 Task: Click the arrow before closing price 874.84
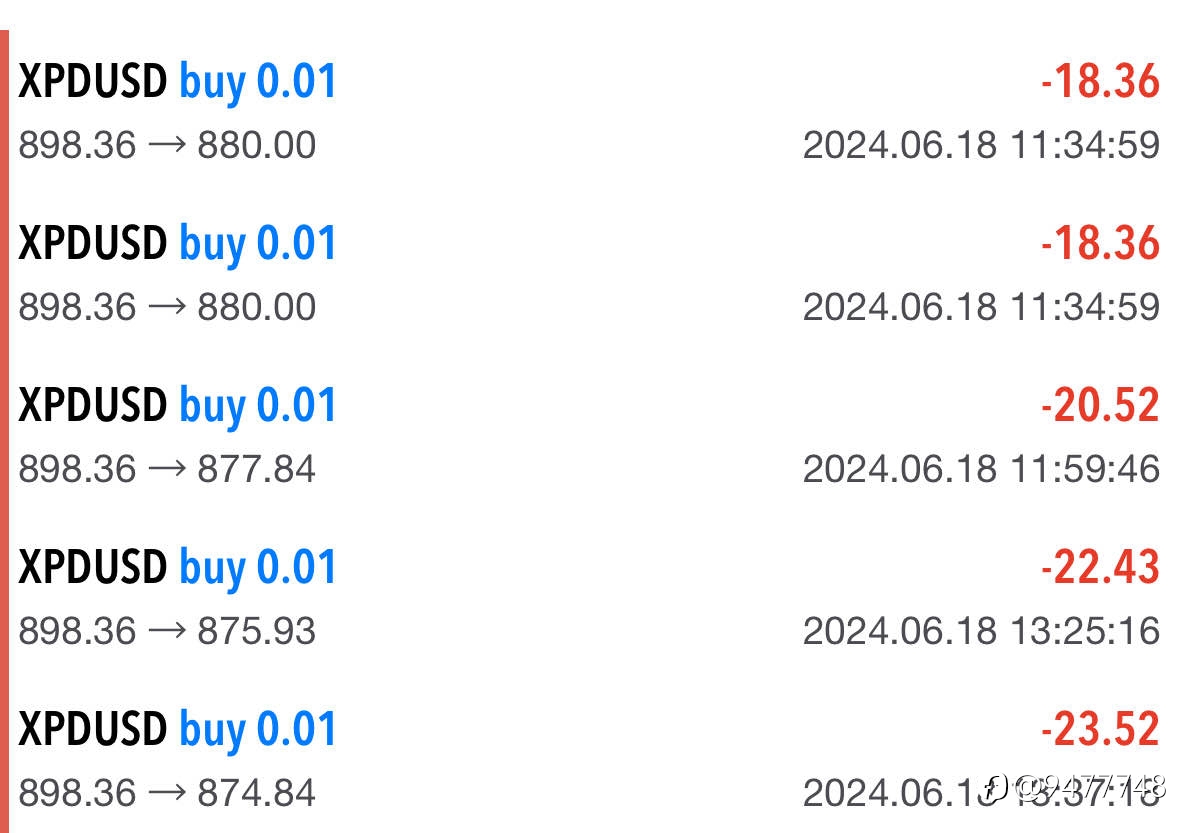click(167, 792)
